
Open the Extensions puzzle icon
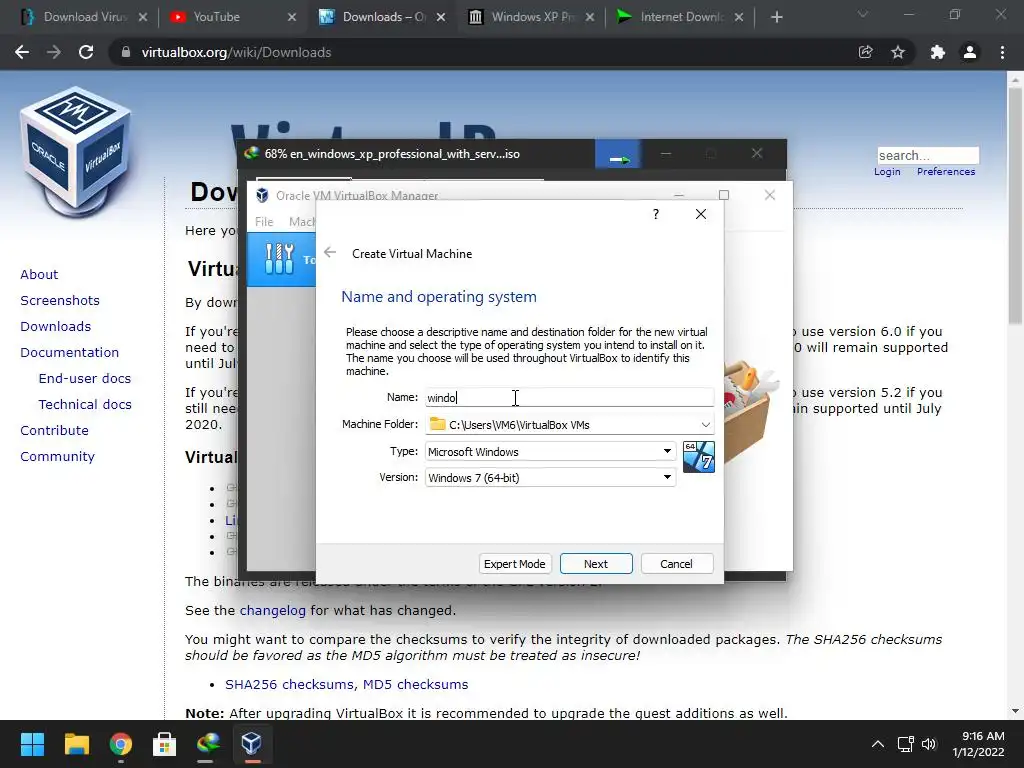[938, 52]
